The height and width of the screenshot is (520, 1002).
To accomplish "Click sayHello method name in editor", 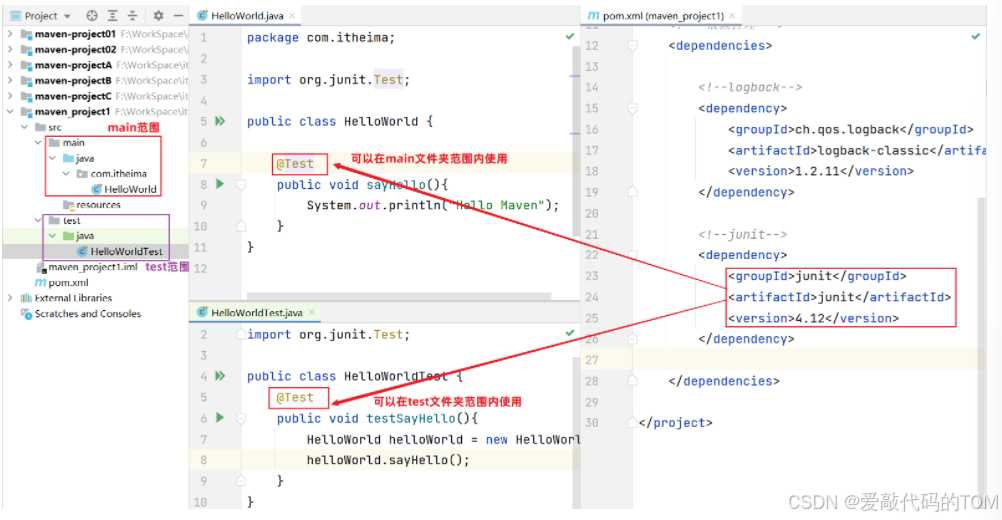I will pyautogui.click(x=396, y=185).
